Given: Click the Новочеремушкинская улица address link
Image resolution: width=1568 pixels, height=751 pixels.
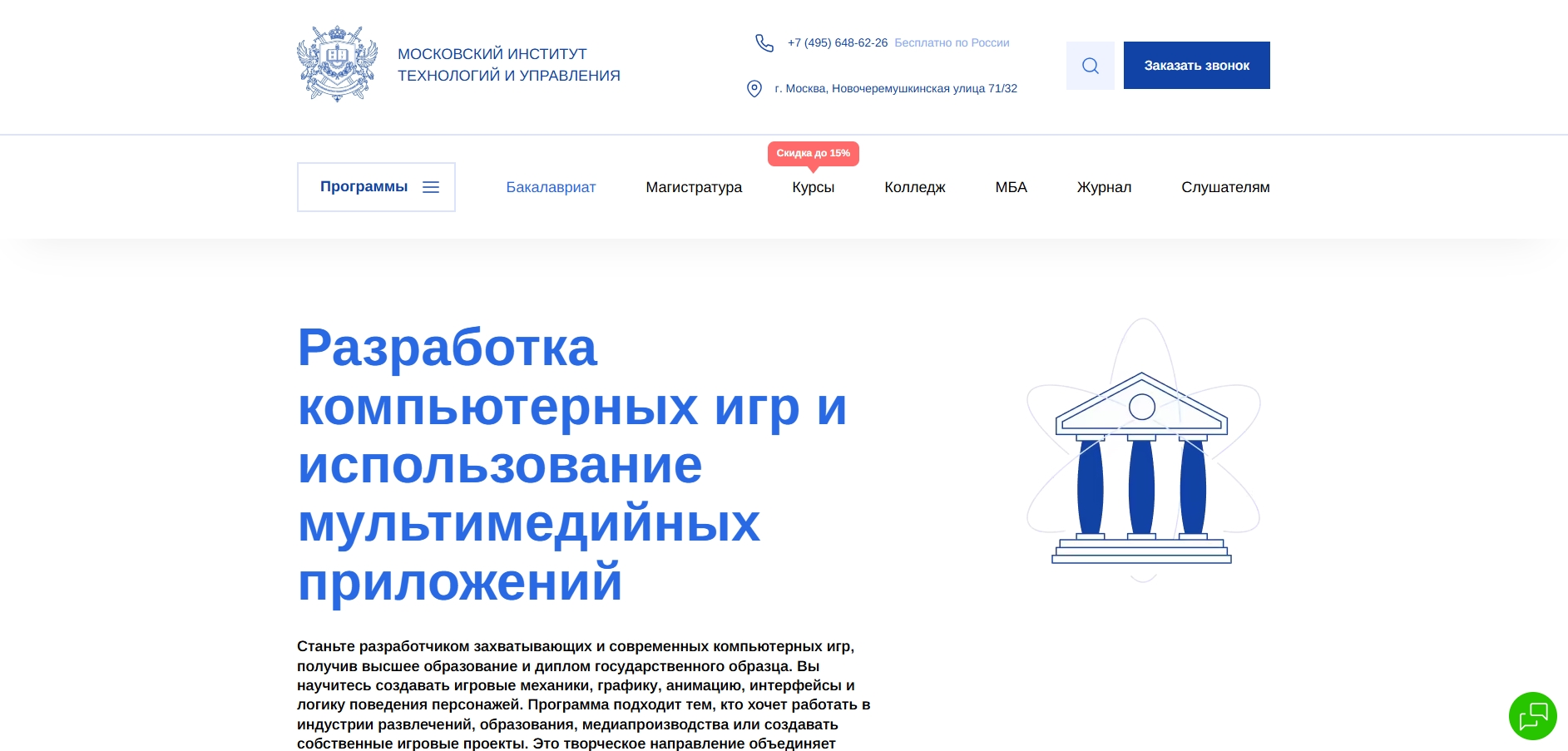Looking at the screenshot, I should 896,88.
